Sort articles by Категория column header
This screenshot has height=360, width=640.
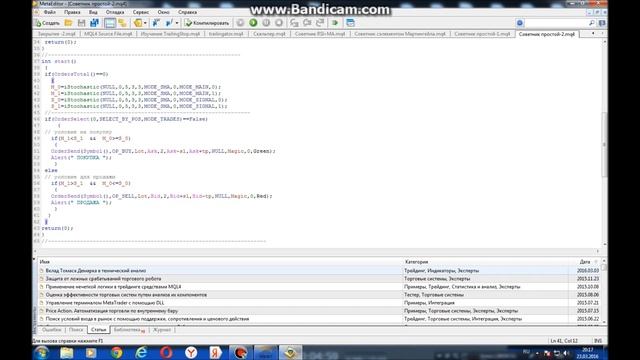pos(485,262)
